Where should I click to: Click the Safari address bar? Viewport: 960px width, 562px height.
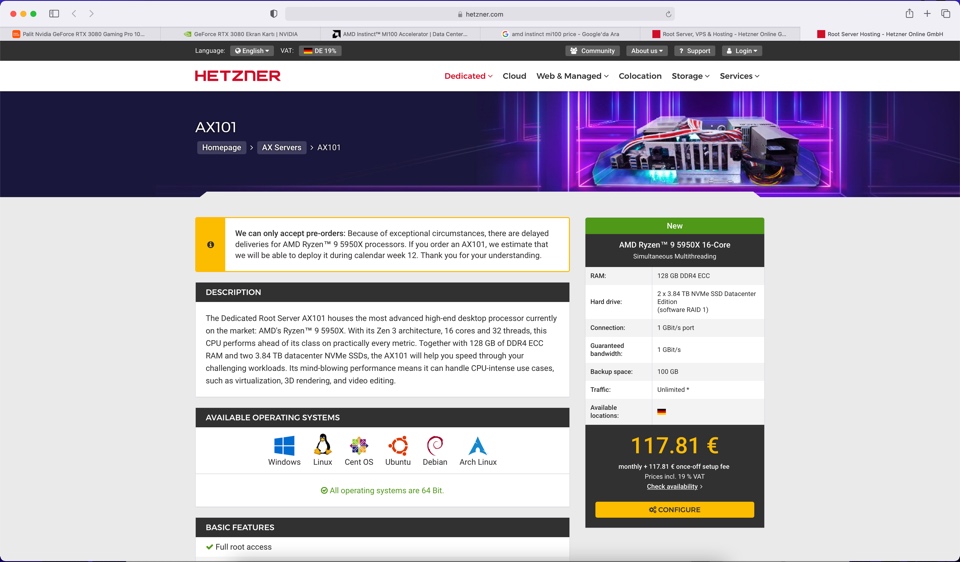[480, 14]
